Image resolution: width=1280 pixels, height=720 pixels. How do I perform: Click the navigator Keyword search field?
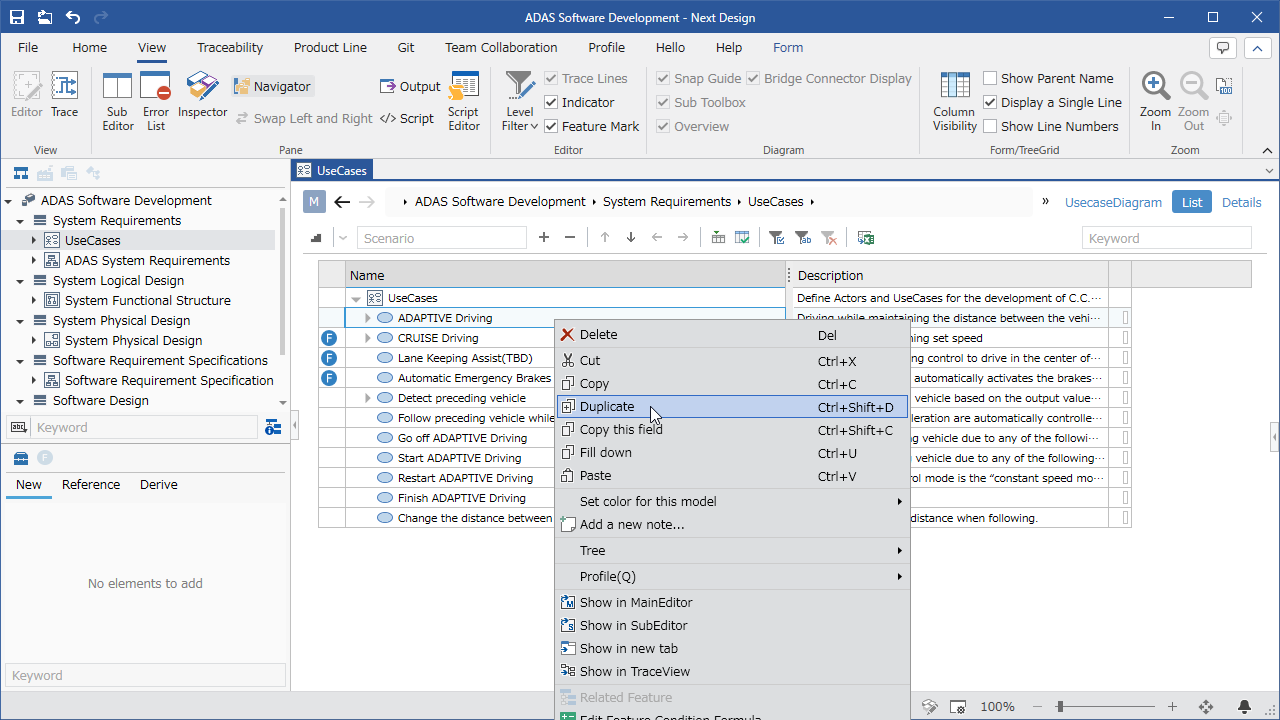[x=145, y=428]
